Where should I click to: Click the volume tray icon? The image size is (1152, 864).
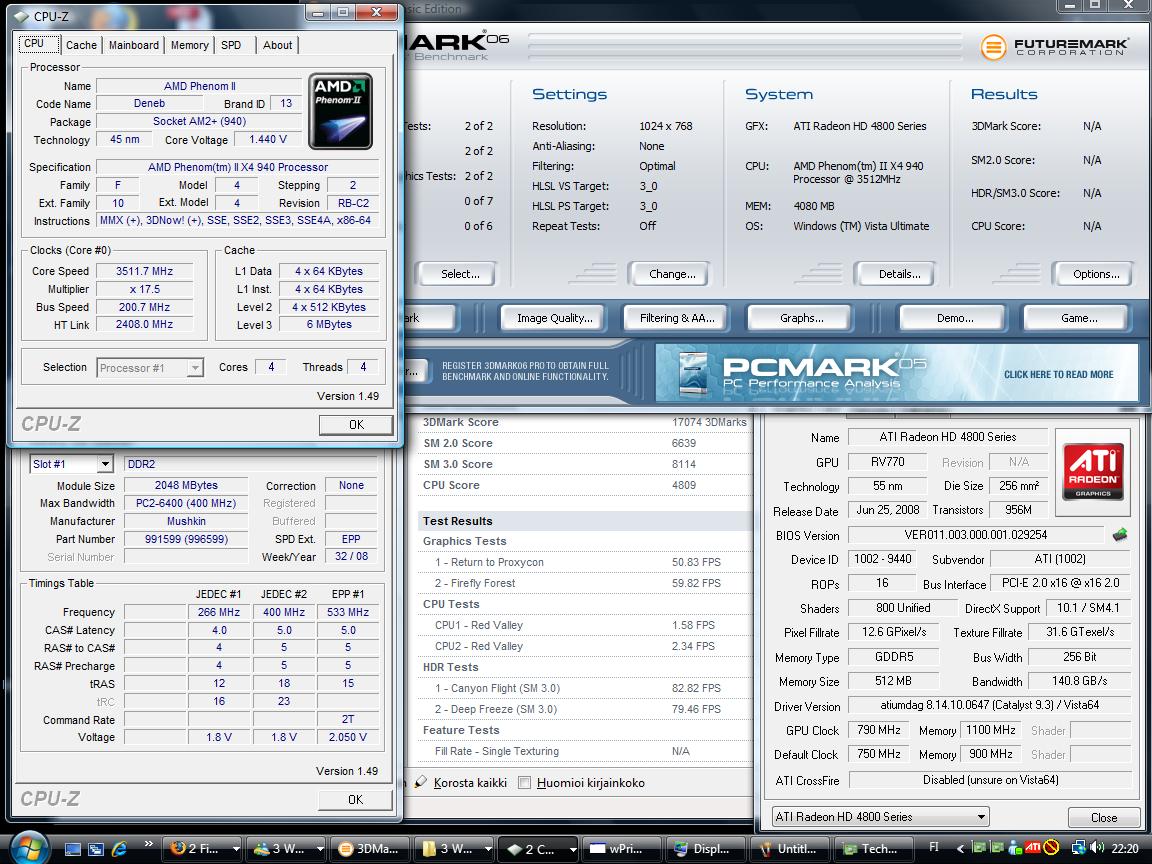tap(1098, 848)
